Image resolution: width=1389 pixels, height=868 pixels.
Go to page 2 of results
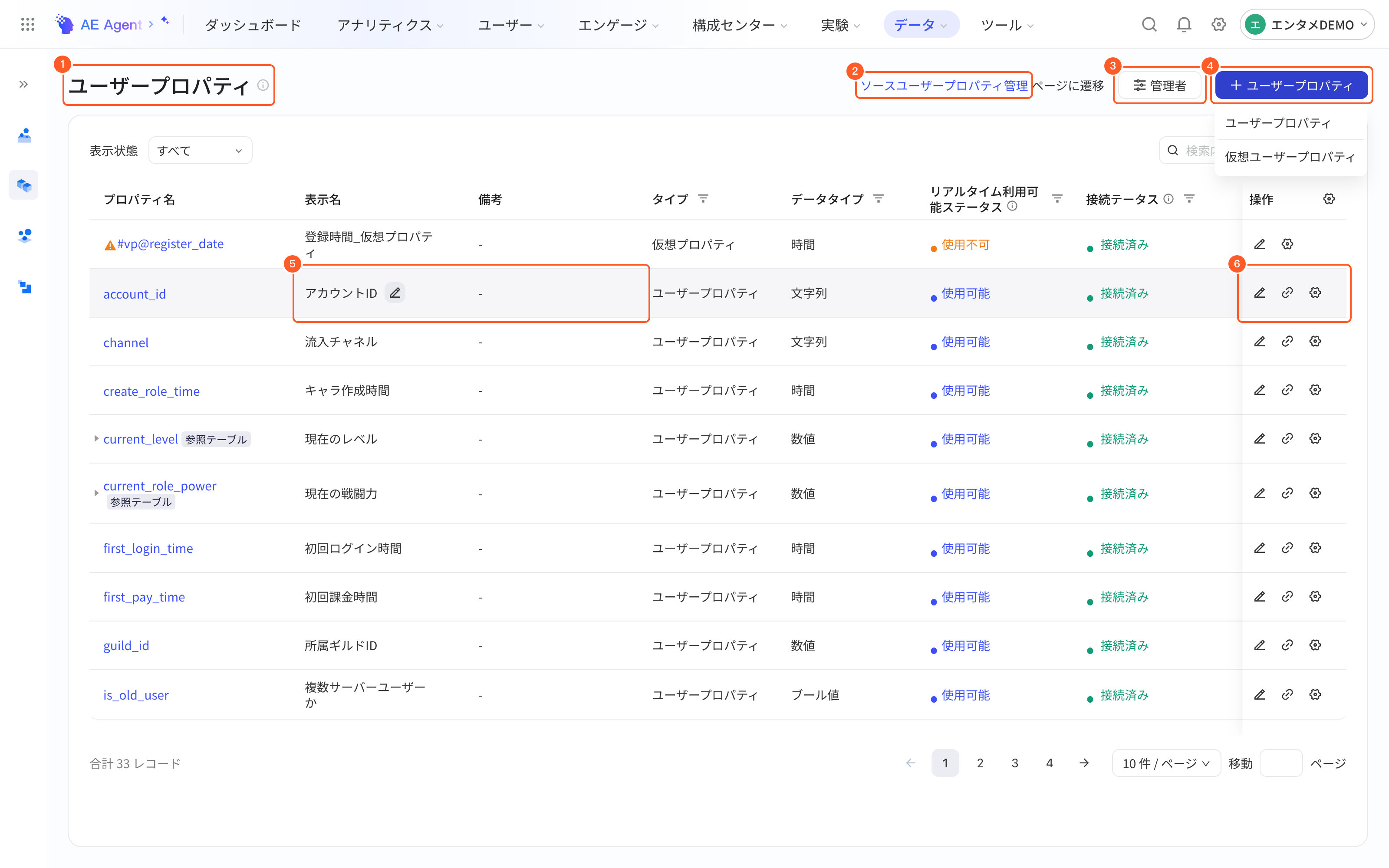point(980,763)
